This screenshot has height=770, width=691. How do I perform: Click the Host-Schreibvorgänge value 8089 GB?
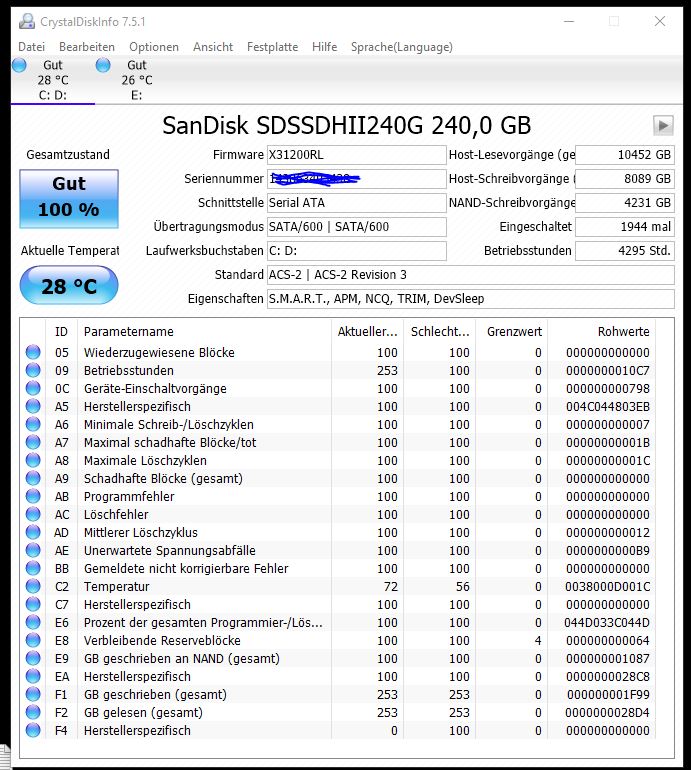[x=625, y=179]
